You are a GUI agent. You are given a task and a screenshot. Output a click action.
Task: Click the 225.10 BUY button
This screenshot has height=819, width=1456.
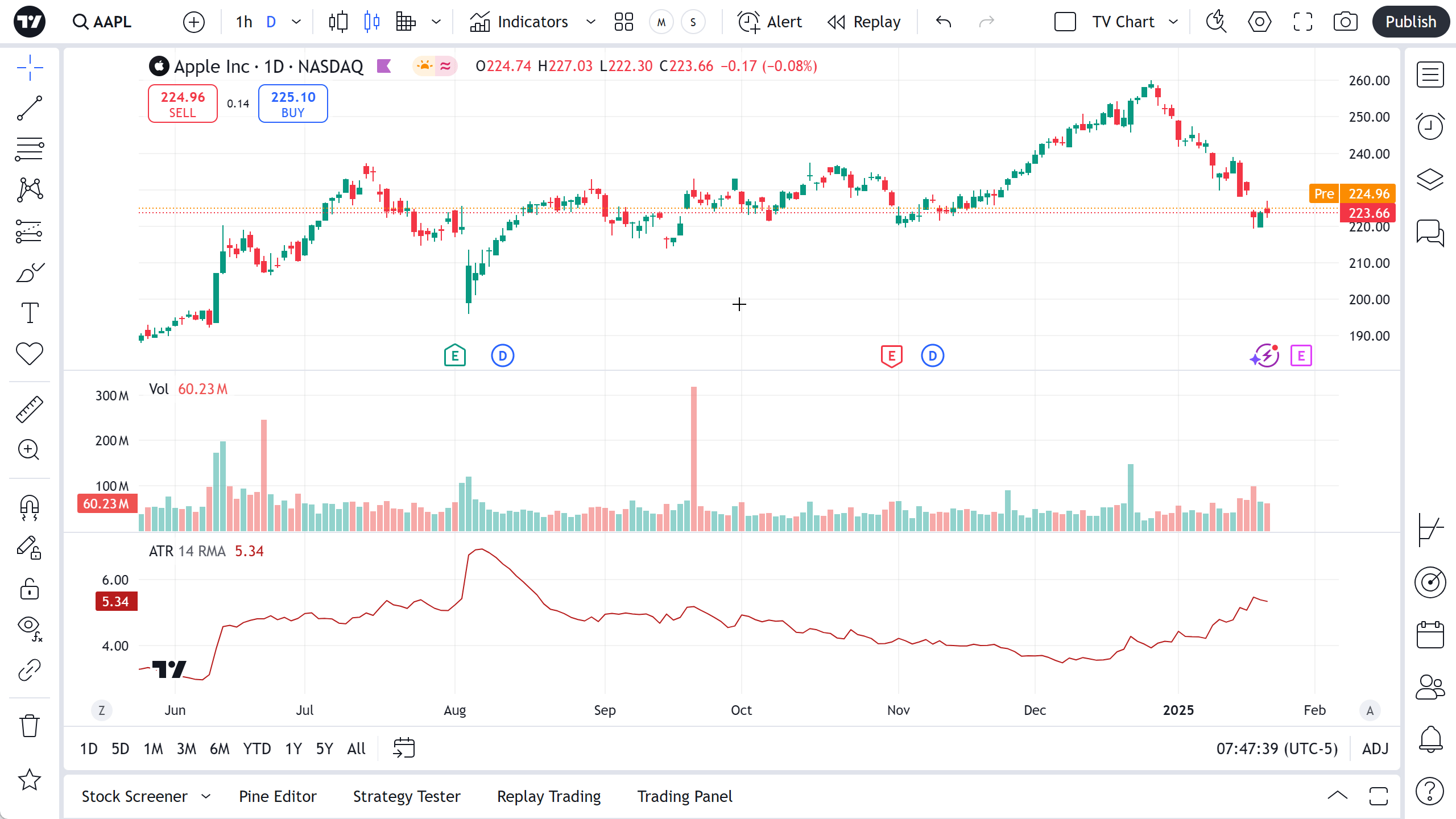pyautogui.click(x=293, y=104)
